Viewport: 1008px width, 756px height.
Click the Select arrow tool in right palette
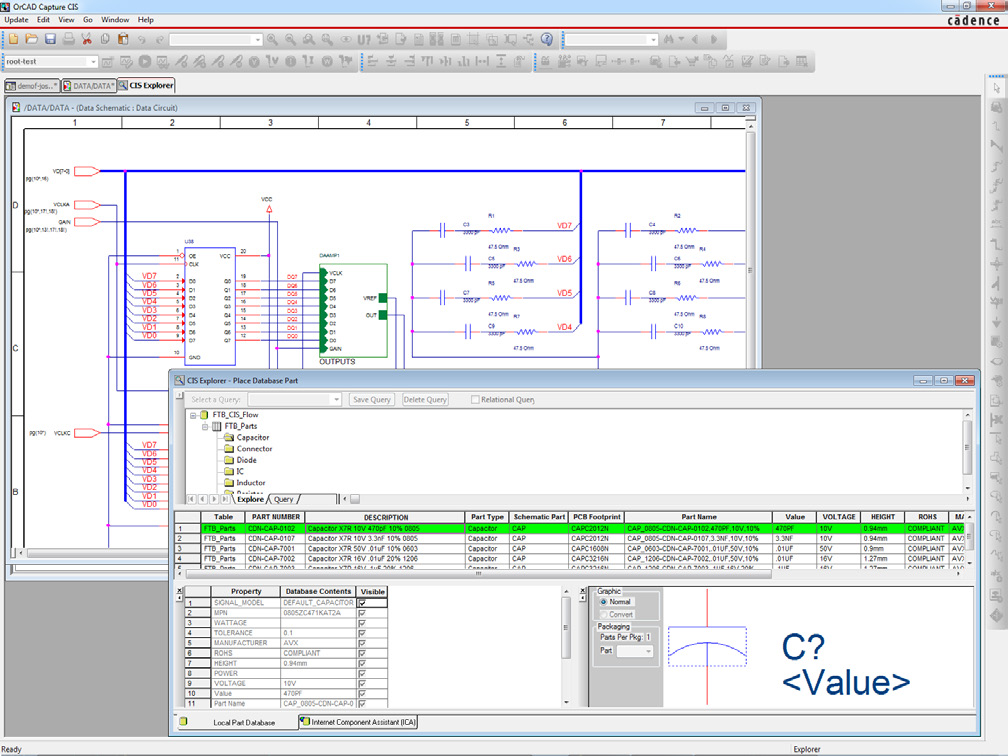click(x=996, y=87)
